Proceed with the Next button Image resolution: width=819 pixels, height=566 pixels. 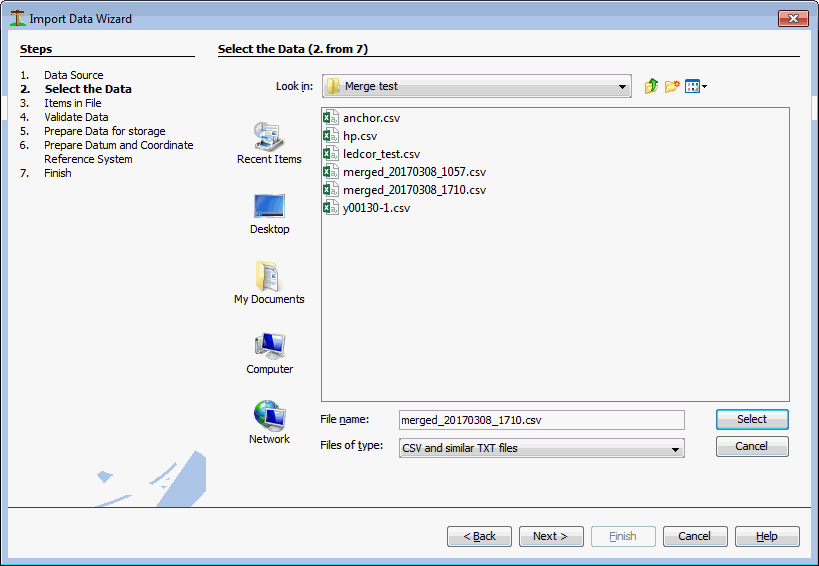click(551, 536)
